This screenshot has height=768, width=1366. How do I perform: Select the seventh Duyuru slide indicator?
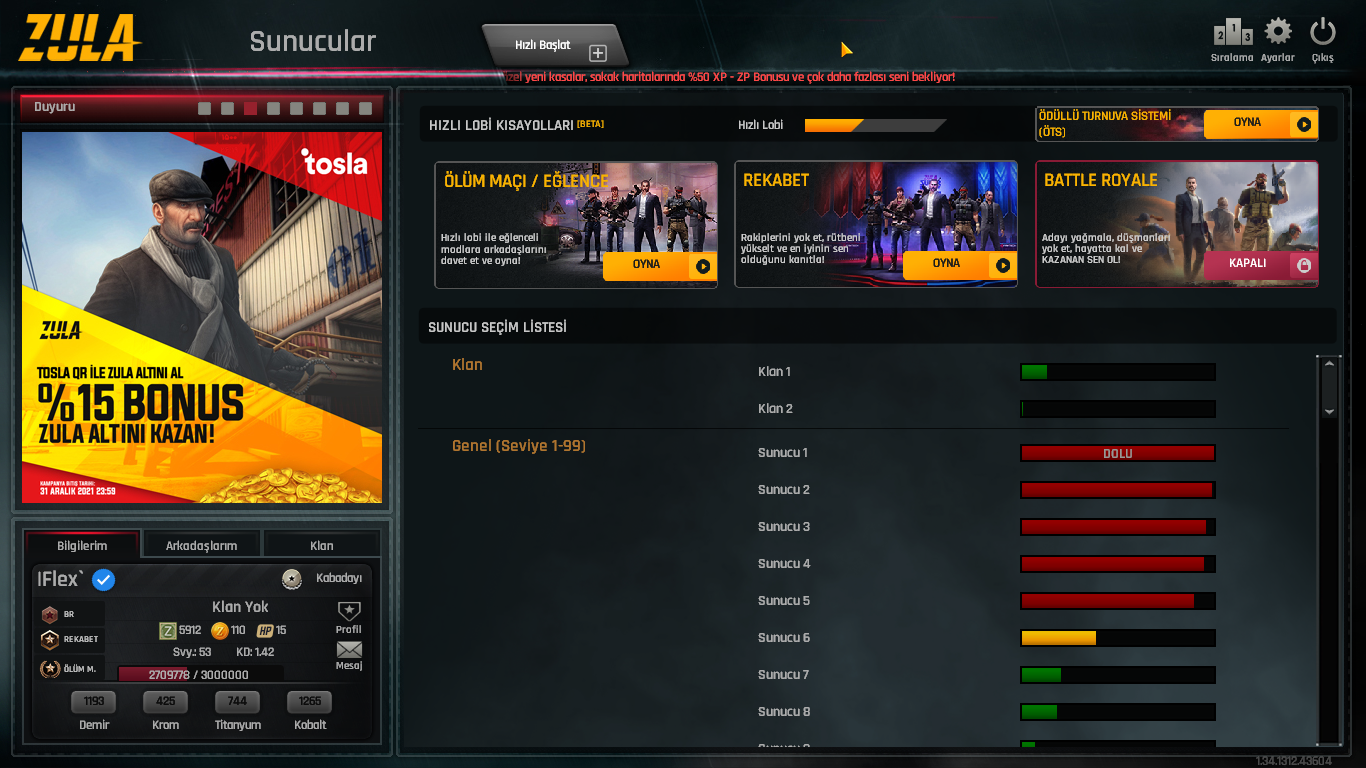pos(343,108)
